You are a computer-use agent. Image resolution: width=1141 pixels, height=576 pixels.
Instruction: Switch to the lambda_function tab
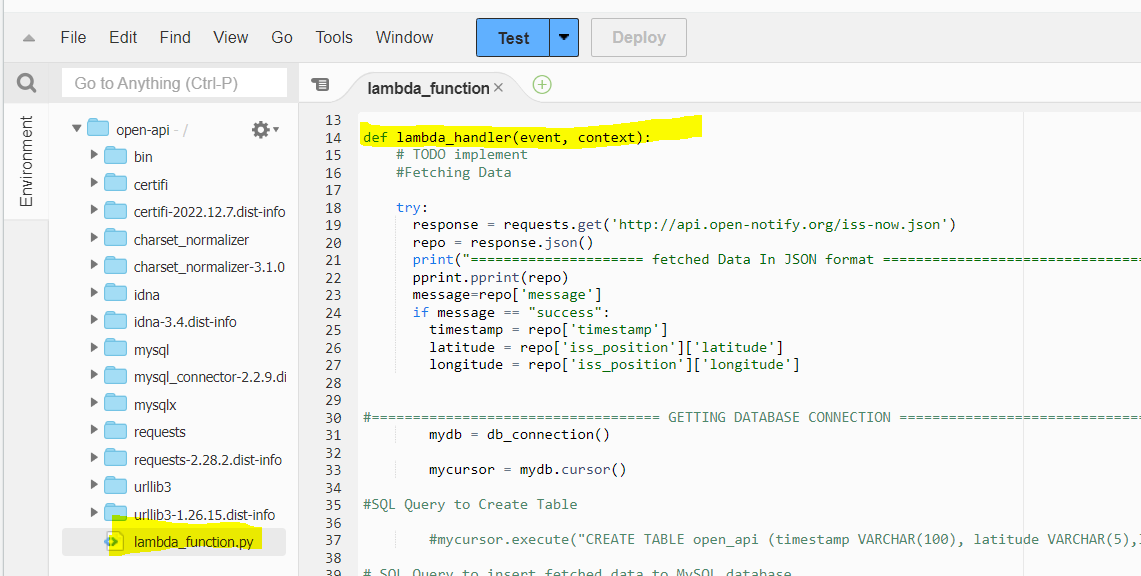coord(428,88)
